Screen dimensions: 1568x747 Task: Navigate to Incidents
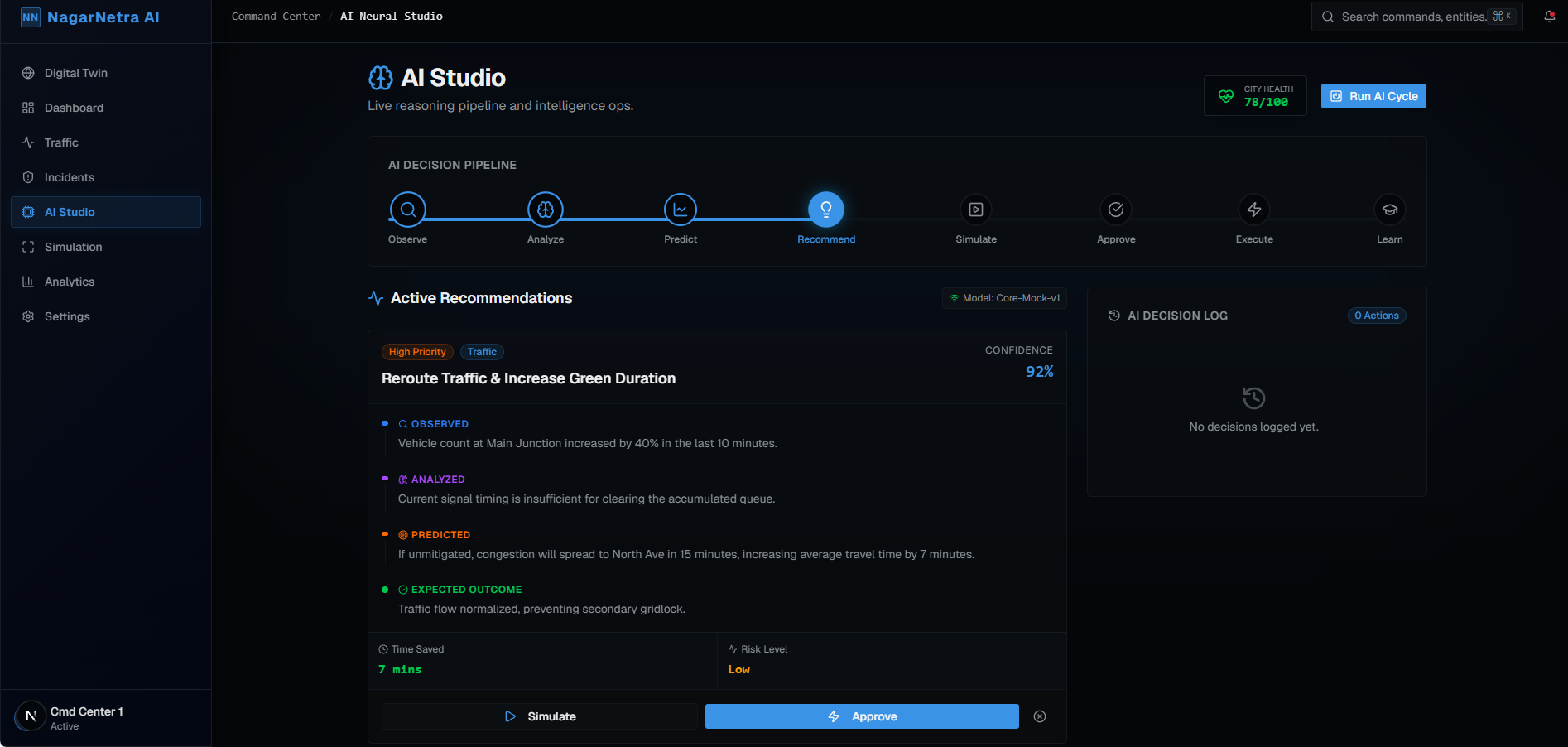[x=106, y=177]
